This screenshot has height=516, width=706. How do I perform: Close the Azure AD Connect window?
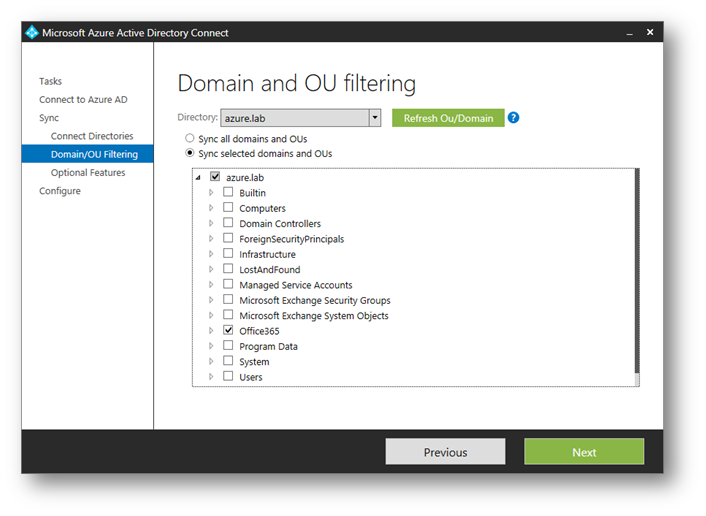click(650, 32)
